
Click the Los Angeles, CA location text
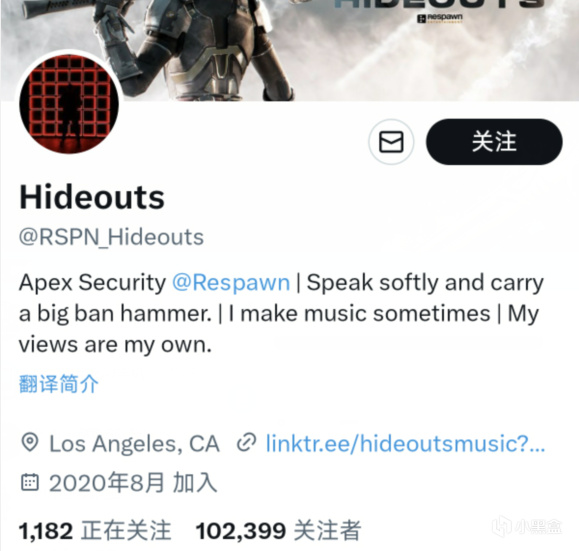coord(134,444)
